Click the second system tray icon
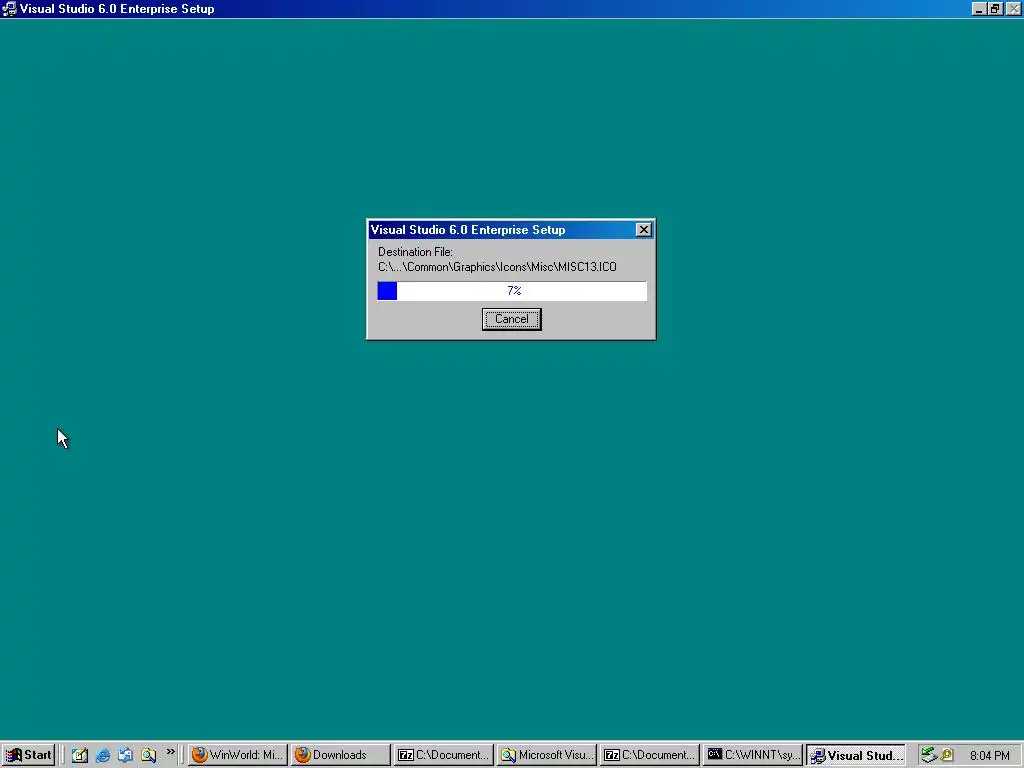Viewport: 1024px width, 768px height. click(946, 755)
